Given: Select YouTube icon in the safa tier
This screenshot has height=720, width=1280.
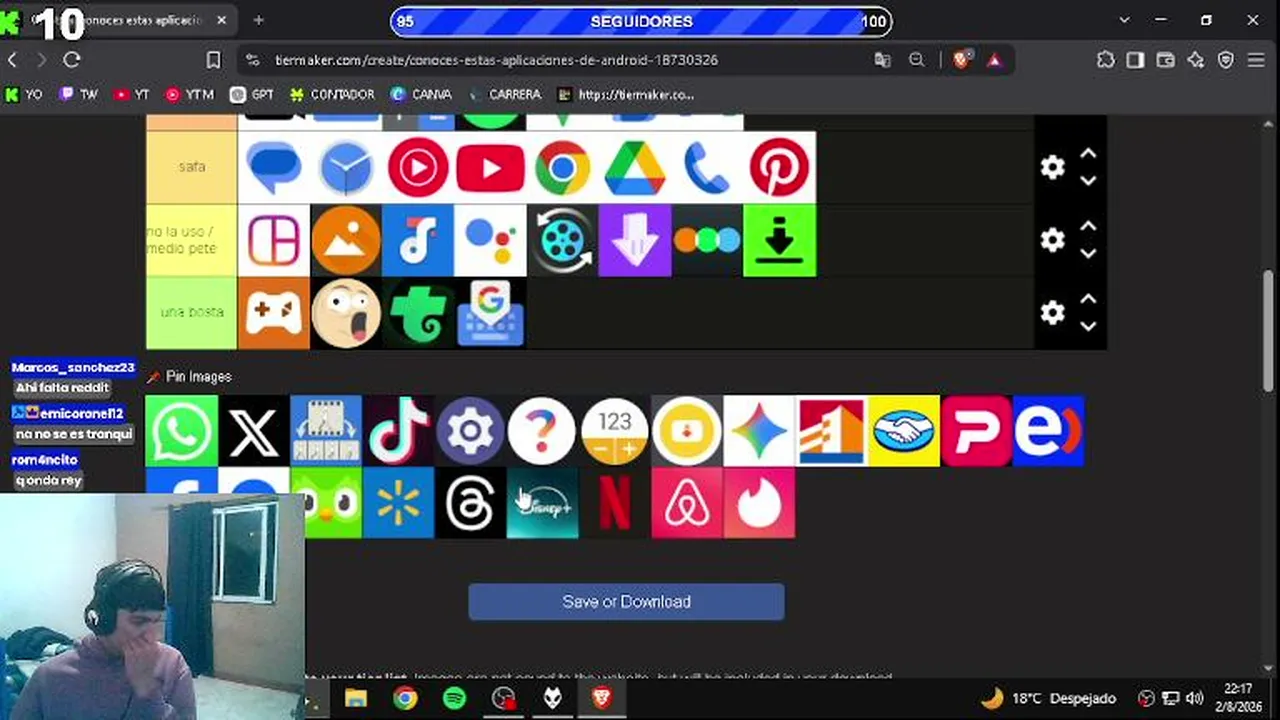Looking at the screenshot, I should (490, 167).
